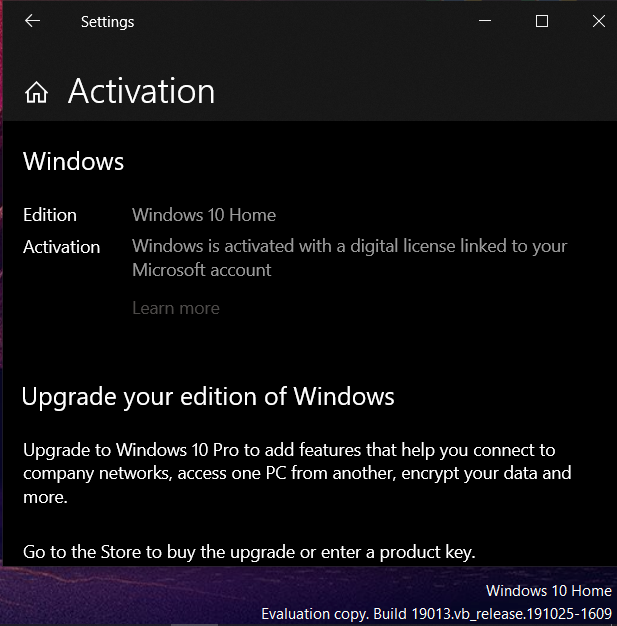Close the Settings window

click(598, 21)
